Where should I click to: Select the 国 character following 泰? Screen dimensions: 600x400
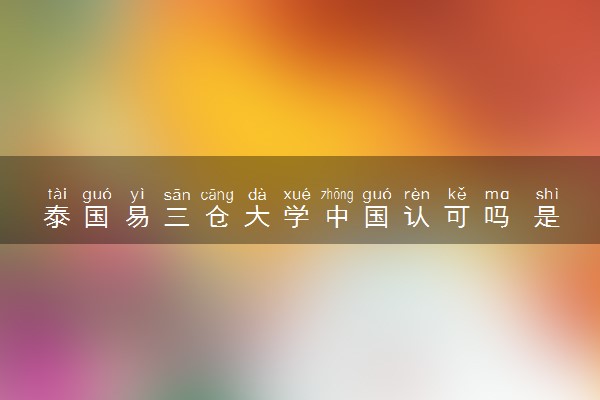click(97, 217)
